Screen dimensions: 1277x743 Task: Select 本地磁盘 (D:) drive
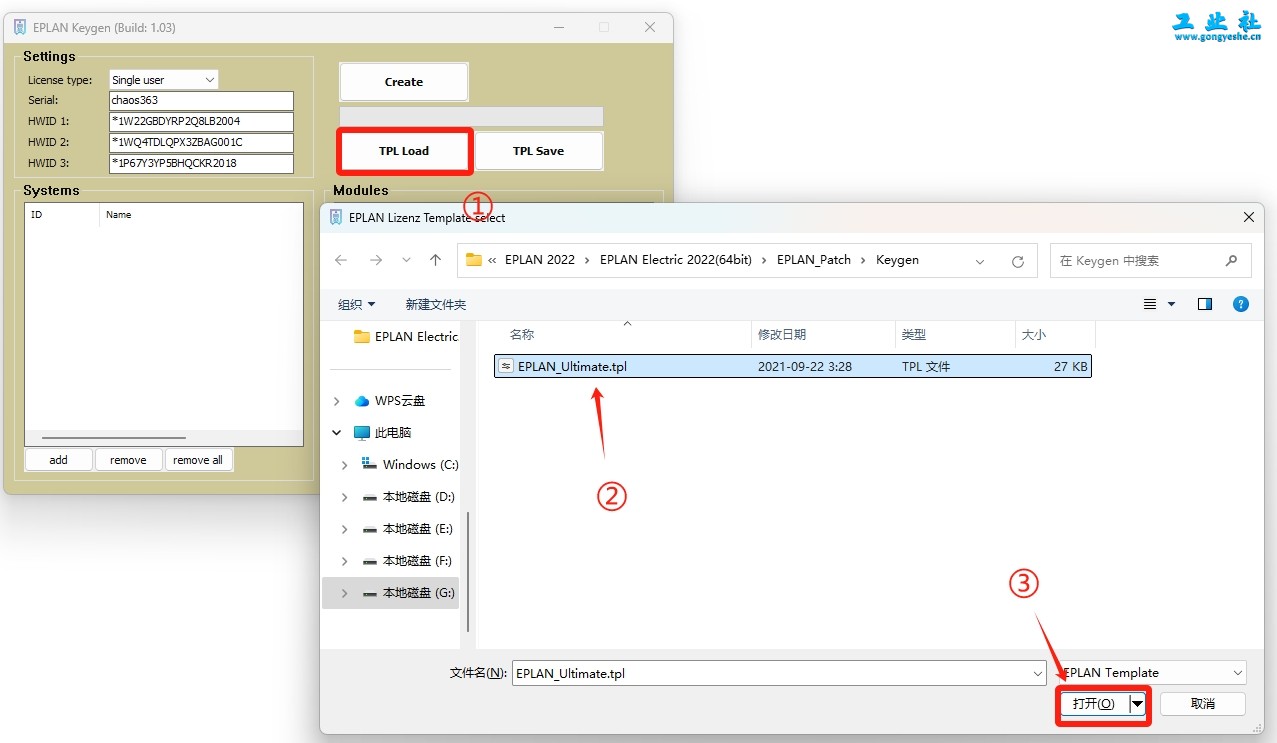coord(408,497)
